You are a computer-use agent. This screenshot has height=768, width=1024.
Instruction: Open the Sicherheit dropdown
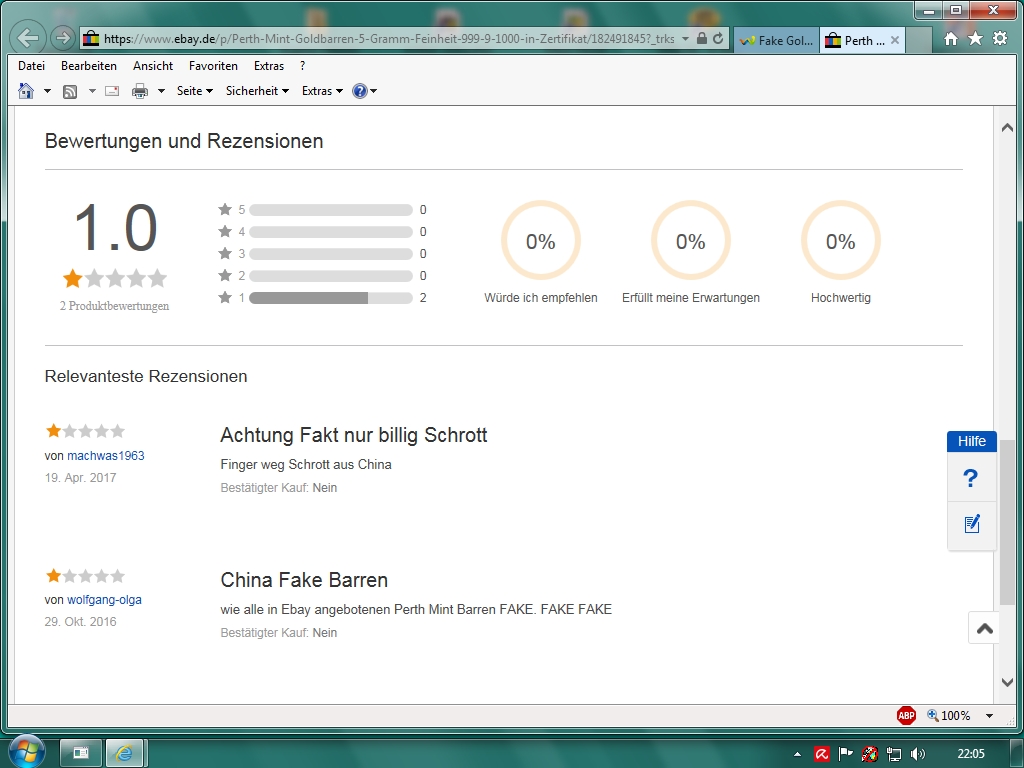coord(257,91)
